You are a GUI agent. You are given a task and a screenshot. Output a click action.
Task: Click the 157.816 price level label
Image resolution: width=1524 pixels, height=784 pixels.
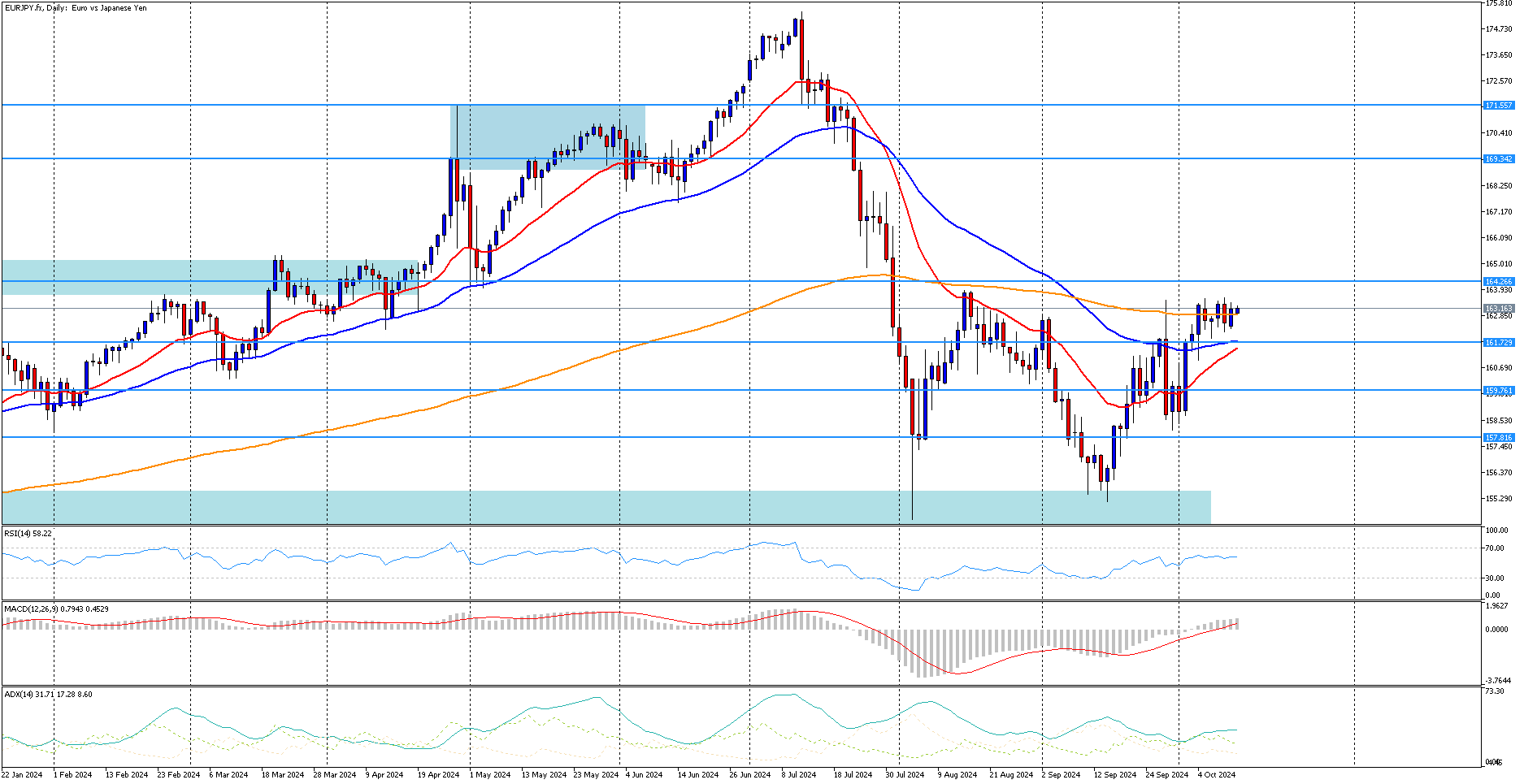1499,438
